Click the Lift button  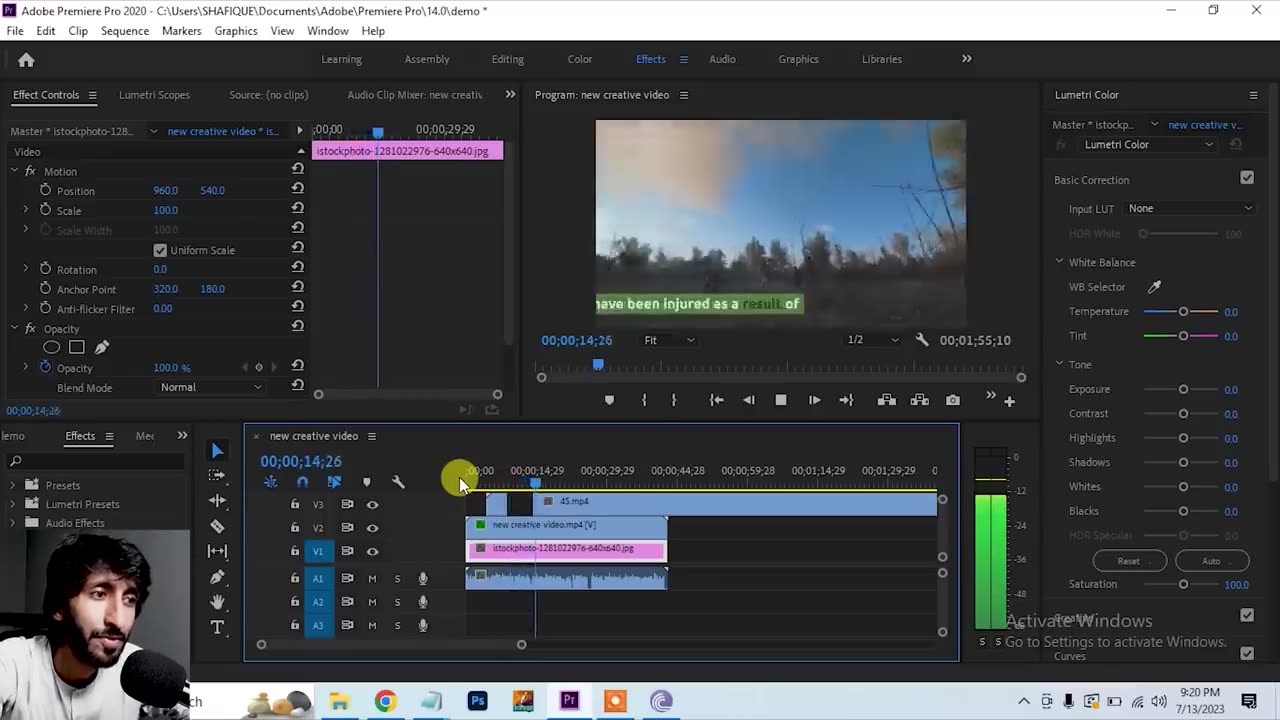(886, 400)
